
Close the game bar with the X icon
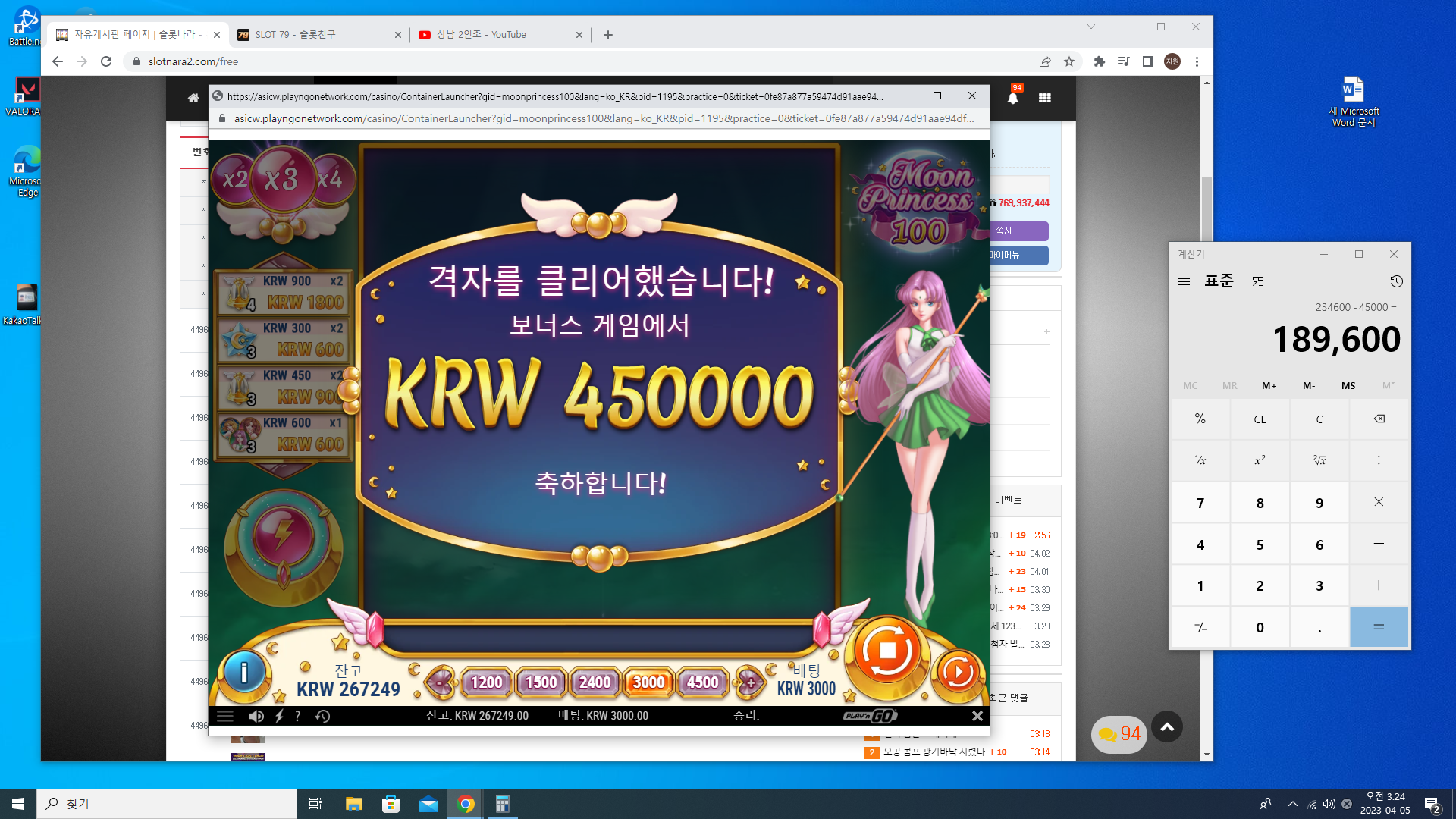point(977,716)
